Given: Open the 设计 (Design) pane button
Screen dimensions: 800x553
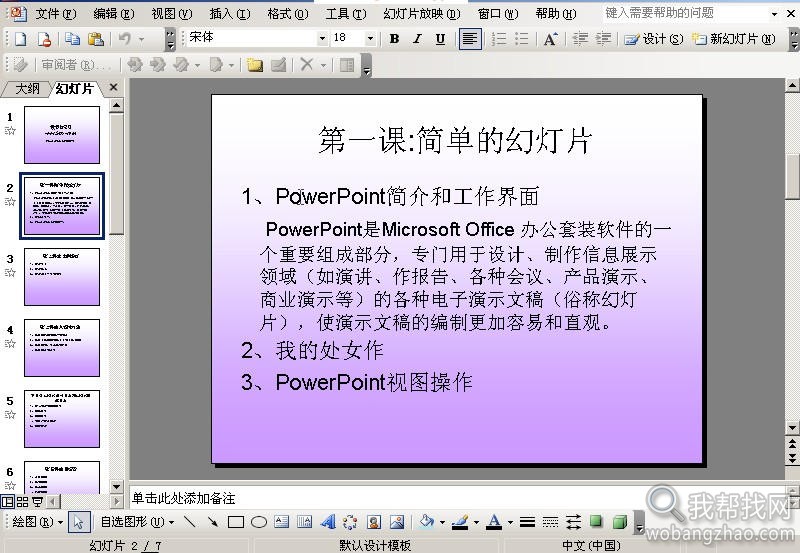Looking at the screenshot, I should tap(654, 39).
